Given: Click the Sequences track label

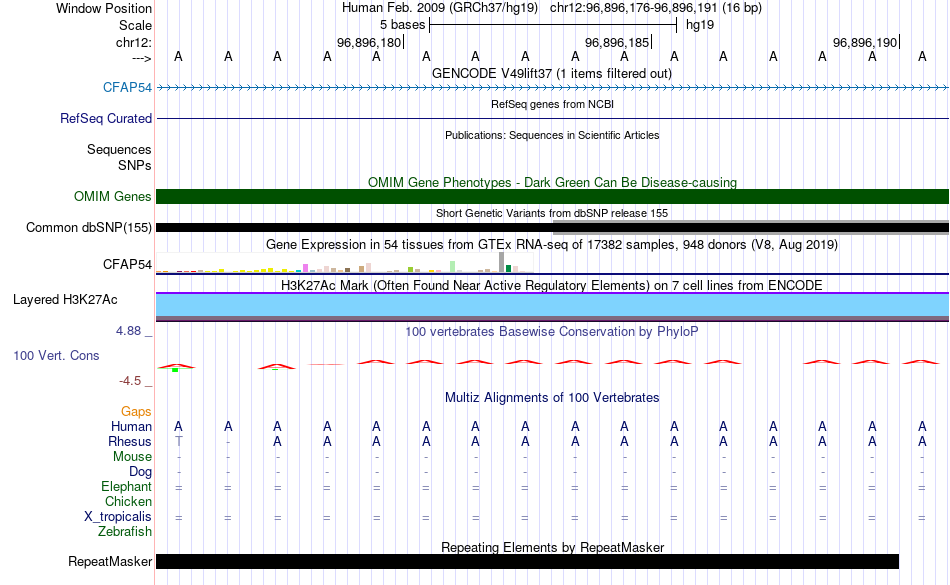Looking at the screenshot, I should click(x=119, y=149).
